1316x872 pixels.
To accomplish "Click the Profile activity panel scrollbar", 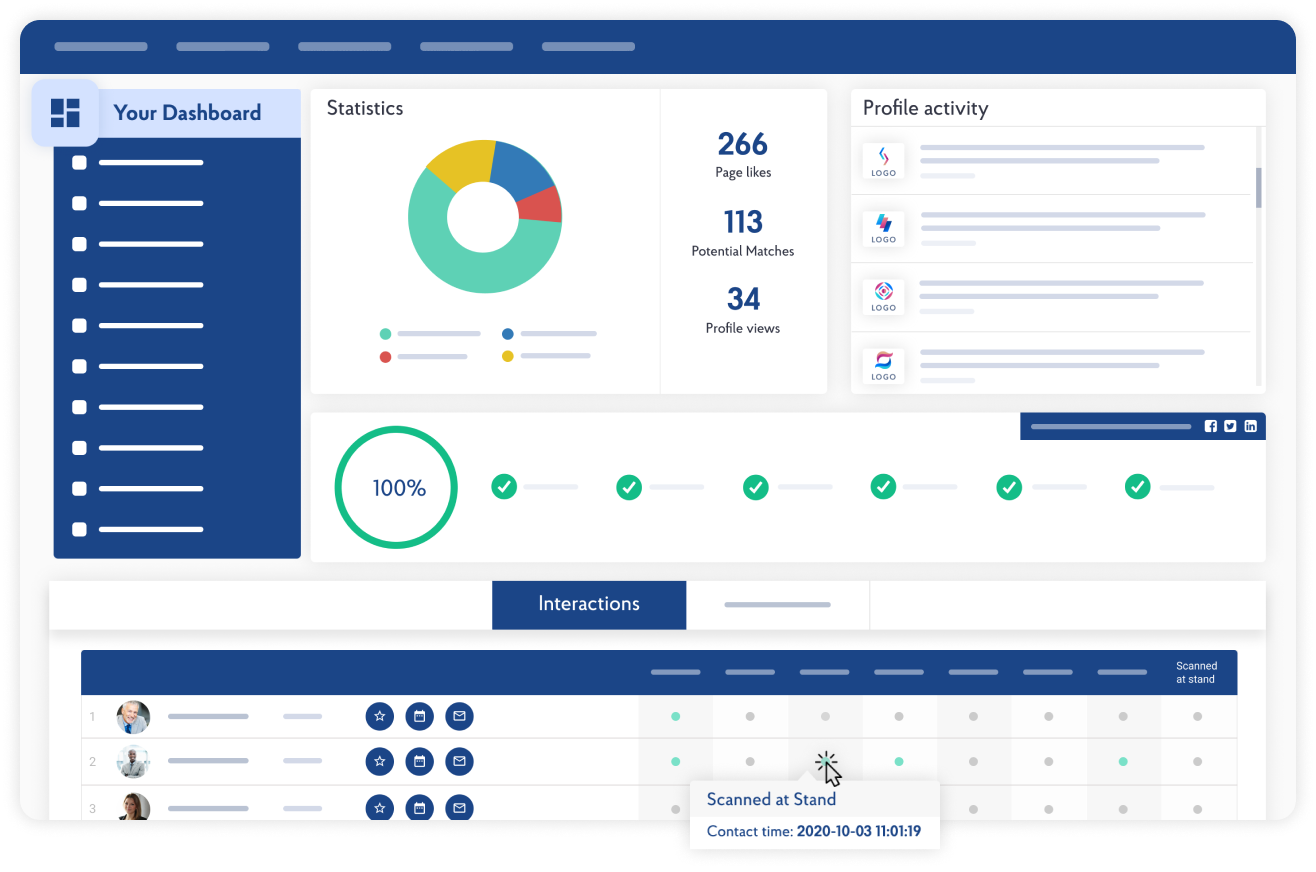I will click(x=1258, y=188).
